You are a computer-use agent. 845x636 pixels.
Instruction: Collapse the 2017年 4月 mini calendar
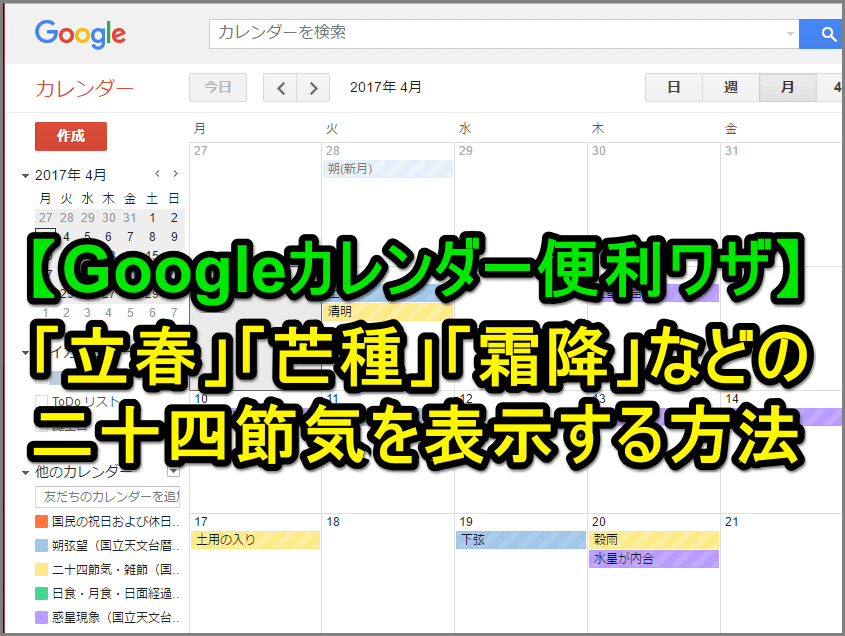pos(25,176)
